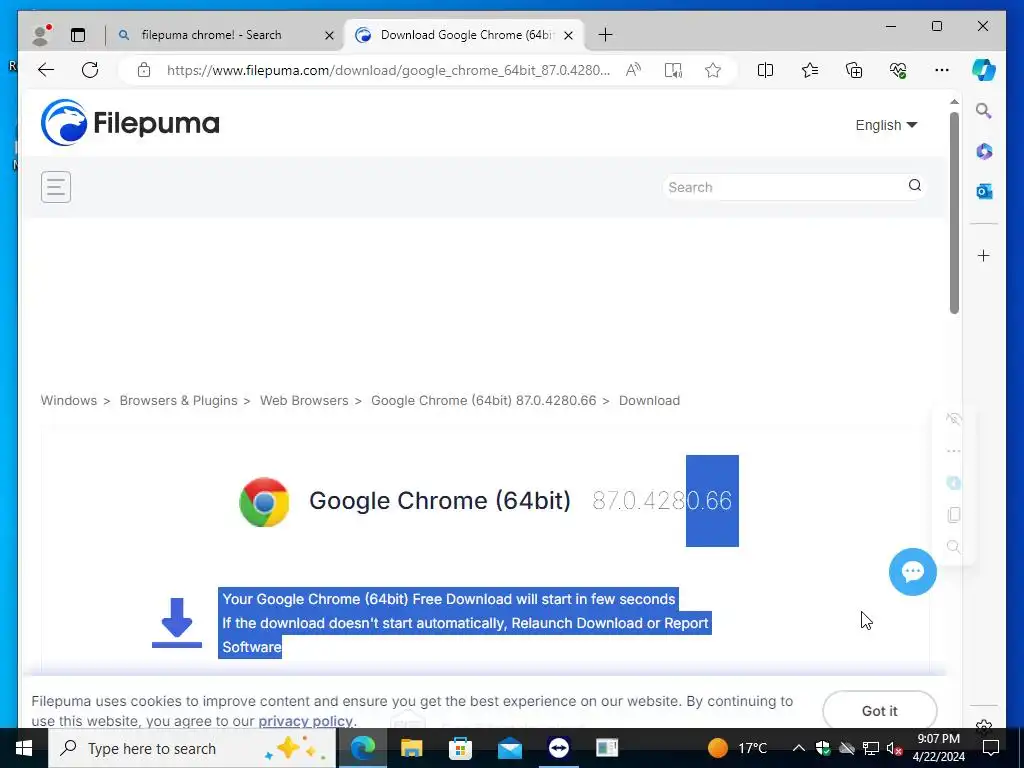The image size is (1024, 768).
Task: Show hidden system tray icons
Action: click(798, 748)
